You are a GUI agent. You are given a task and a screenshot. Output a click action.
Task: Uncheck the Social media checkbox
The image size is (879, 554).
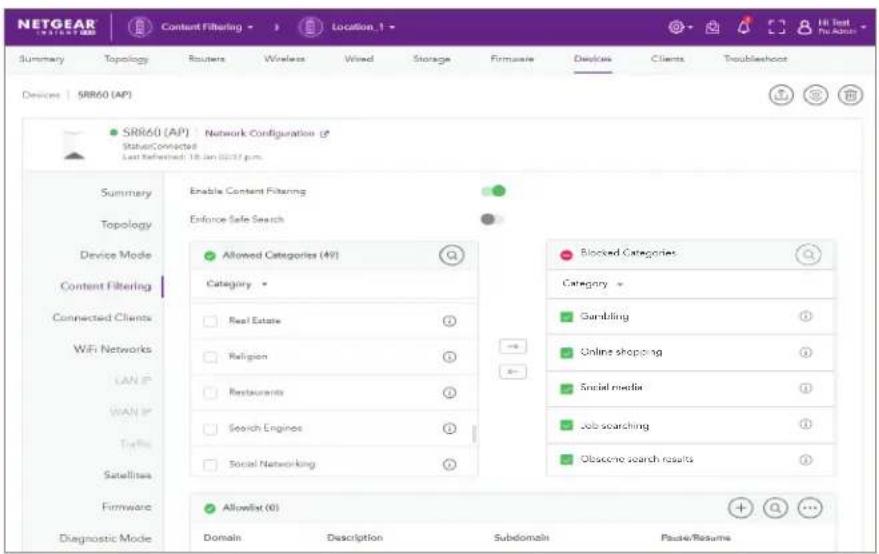pos(567,389)
